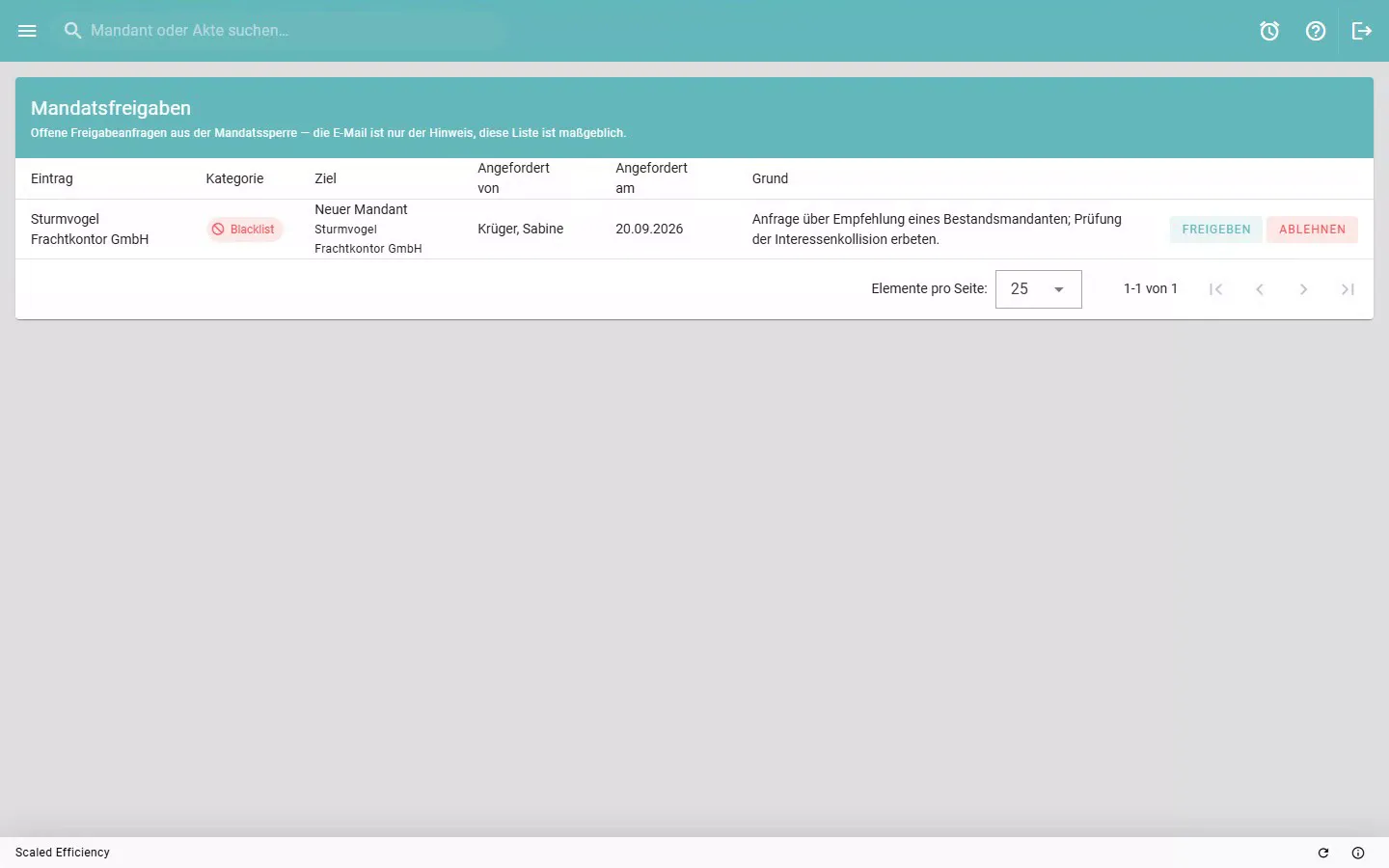Open the Elemente pro Seite dropdown

click(1038, 289)
